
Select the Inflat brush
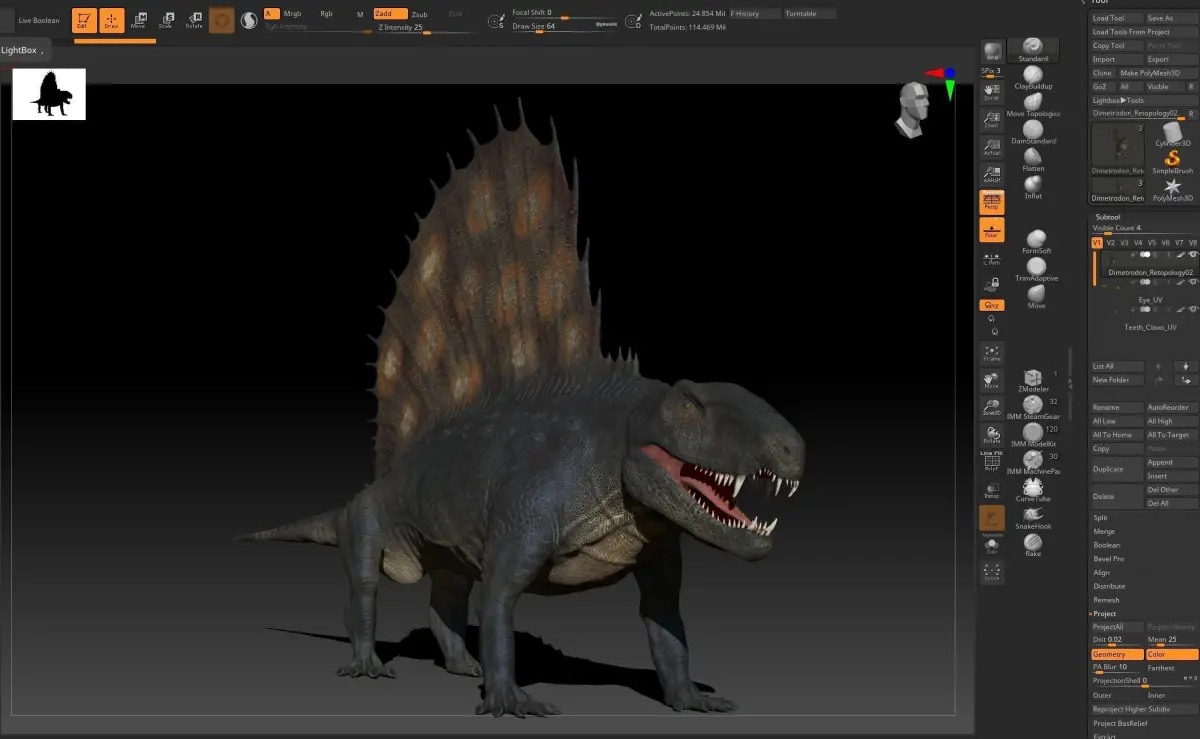pyautogui.click(x=1033, y=188)
